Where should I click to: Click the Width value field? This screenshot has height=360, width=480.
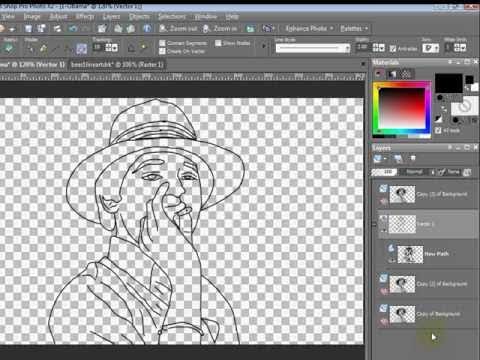click(x=363, y=48)
